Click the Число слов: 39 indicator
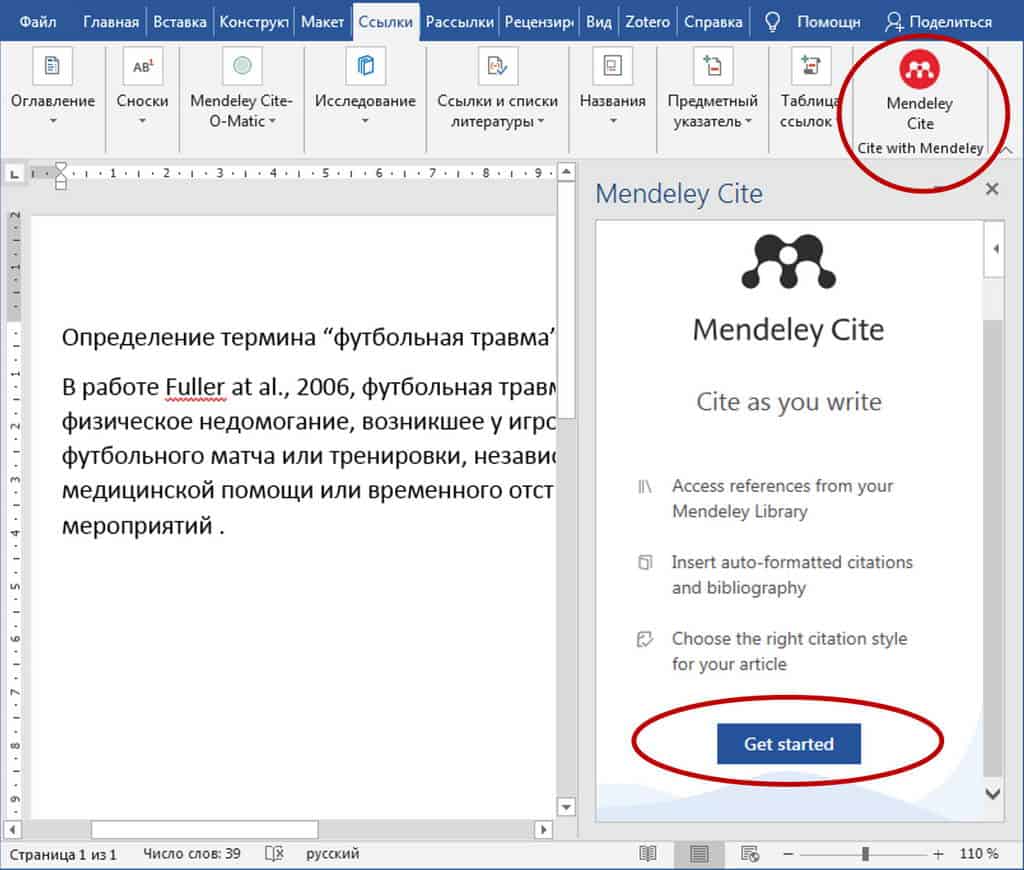 pyautogui.click(x=192, y=854)
